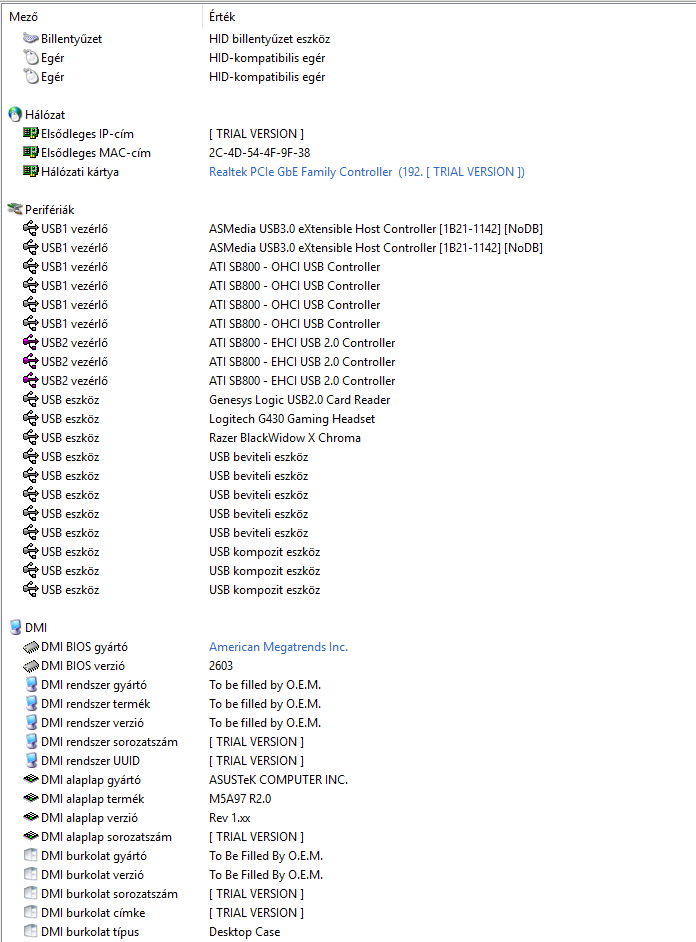Select the M5A97 R2.0 motherboard value
Screen dimensions: 696x942
point(240,799)
